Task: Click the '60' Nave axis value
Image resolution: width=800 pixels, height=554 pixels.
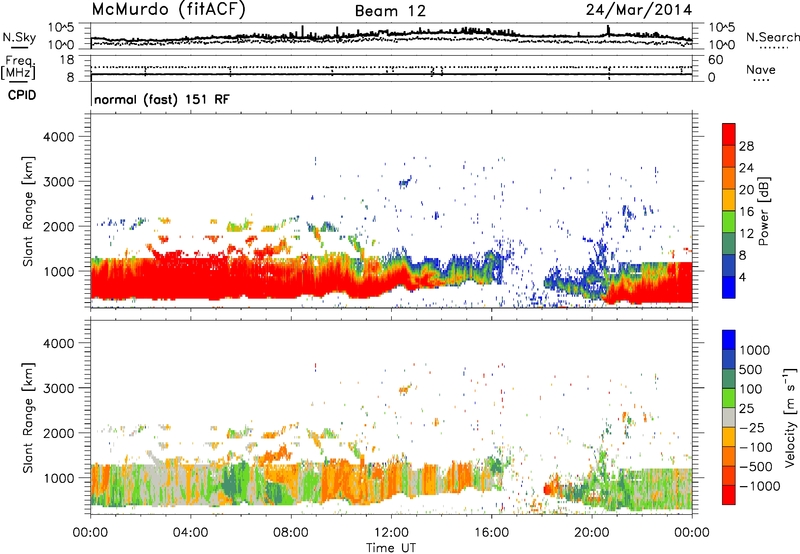Action: tap(716, 60)
